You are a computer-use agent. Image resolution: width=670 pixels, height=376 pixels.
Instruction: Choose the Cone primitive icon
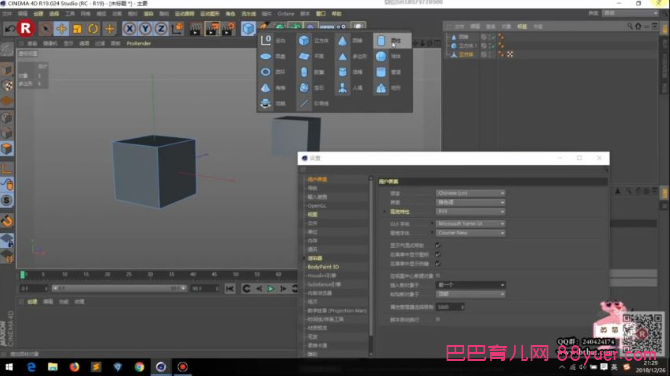point(342,41)
